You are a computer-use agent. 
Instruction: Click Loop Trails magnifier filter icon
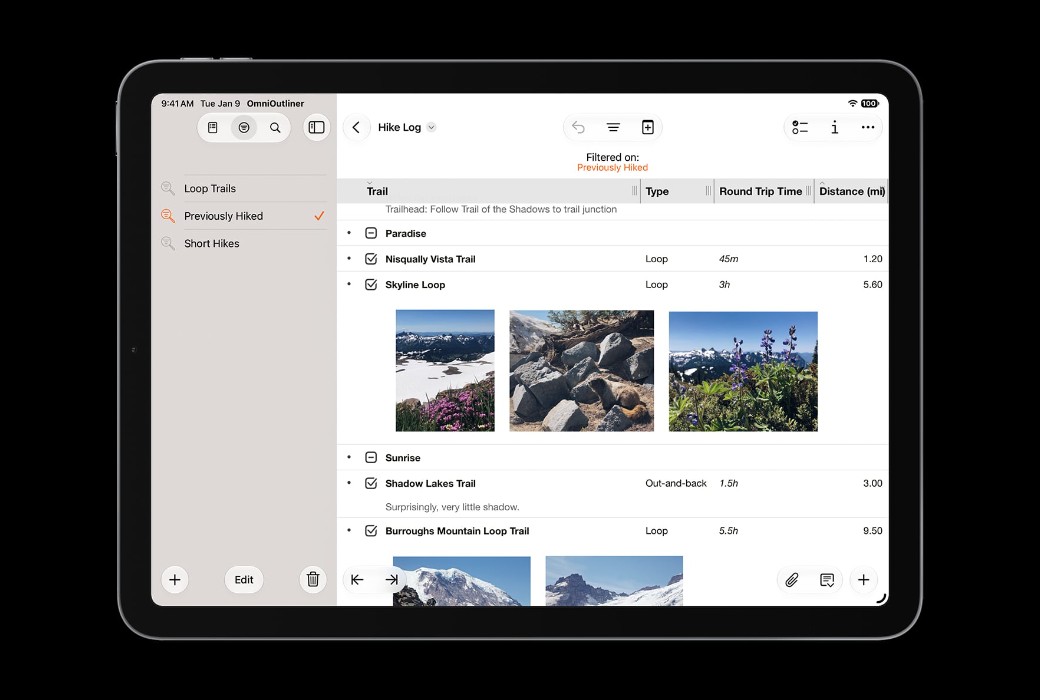point(168,188)
